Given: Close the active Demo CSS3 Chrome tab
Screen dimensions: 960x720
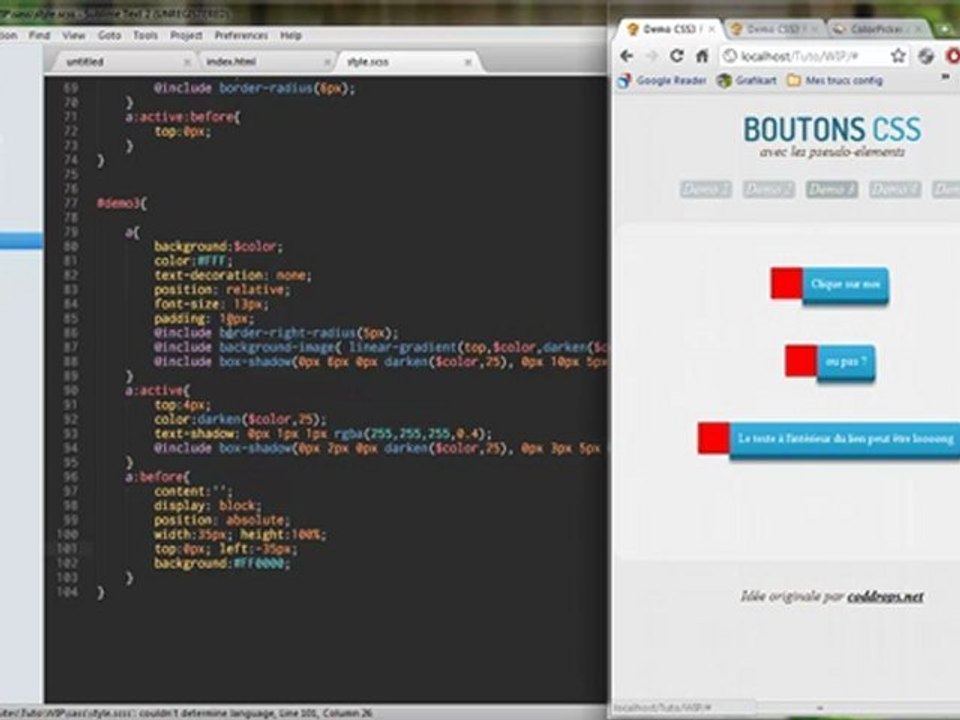Looking at the screenshot, I should (x=711, y=29).
